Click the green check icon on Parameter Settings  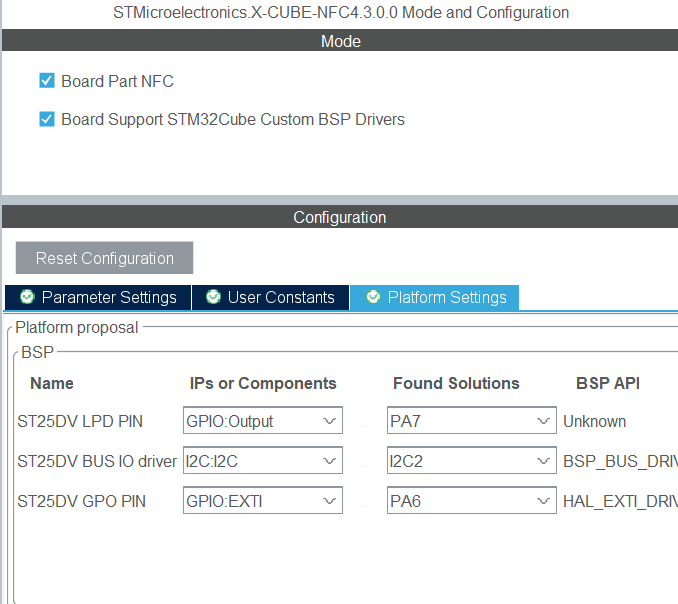[x=27, y=297]
